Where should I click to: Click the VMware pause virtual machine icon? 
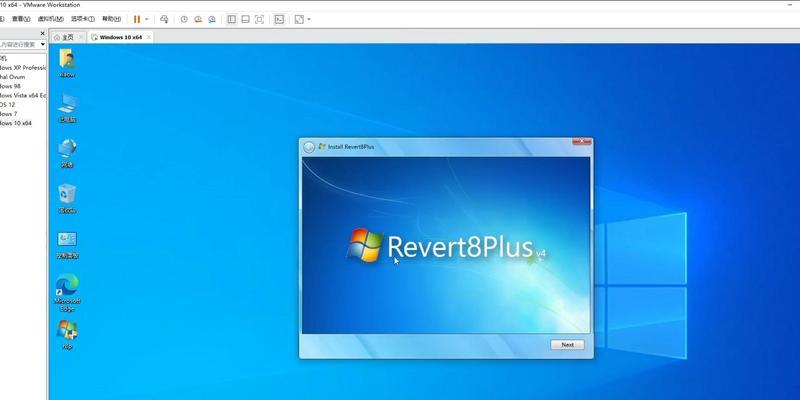pos(137,19)
